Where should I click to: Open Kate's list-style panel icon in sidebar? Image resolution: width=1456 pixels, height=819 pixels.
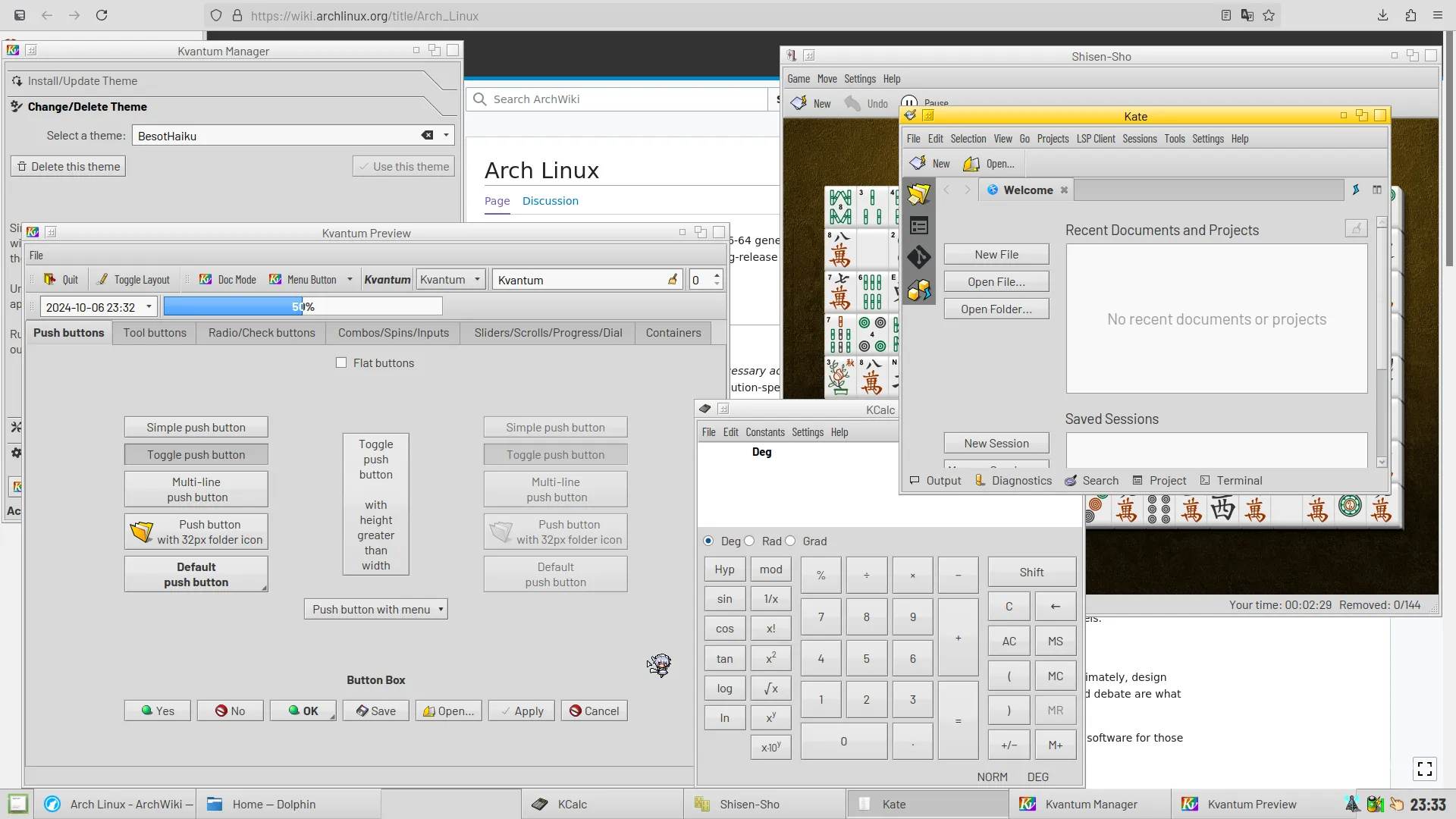click(918, 226)
